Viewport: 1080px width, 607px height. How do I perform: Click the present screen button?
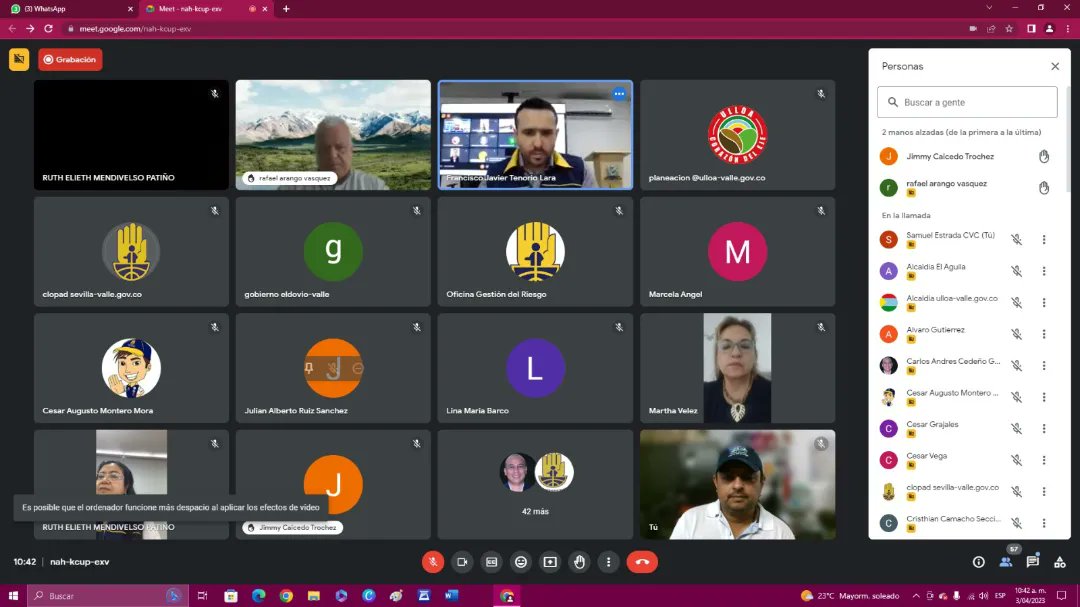click(550, 562)
